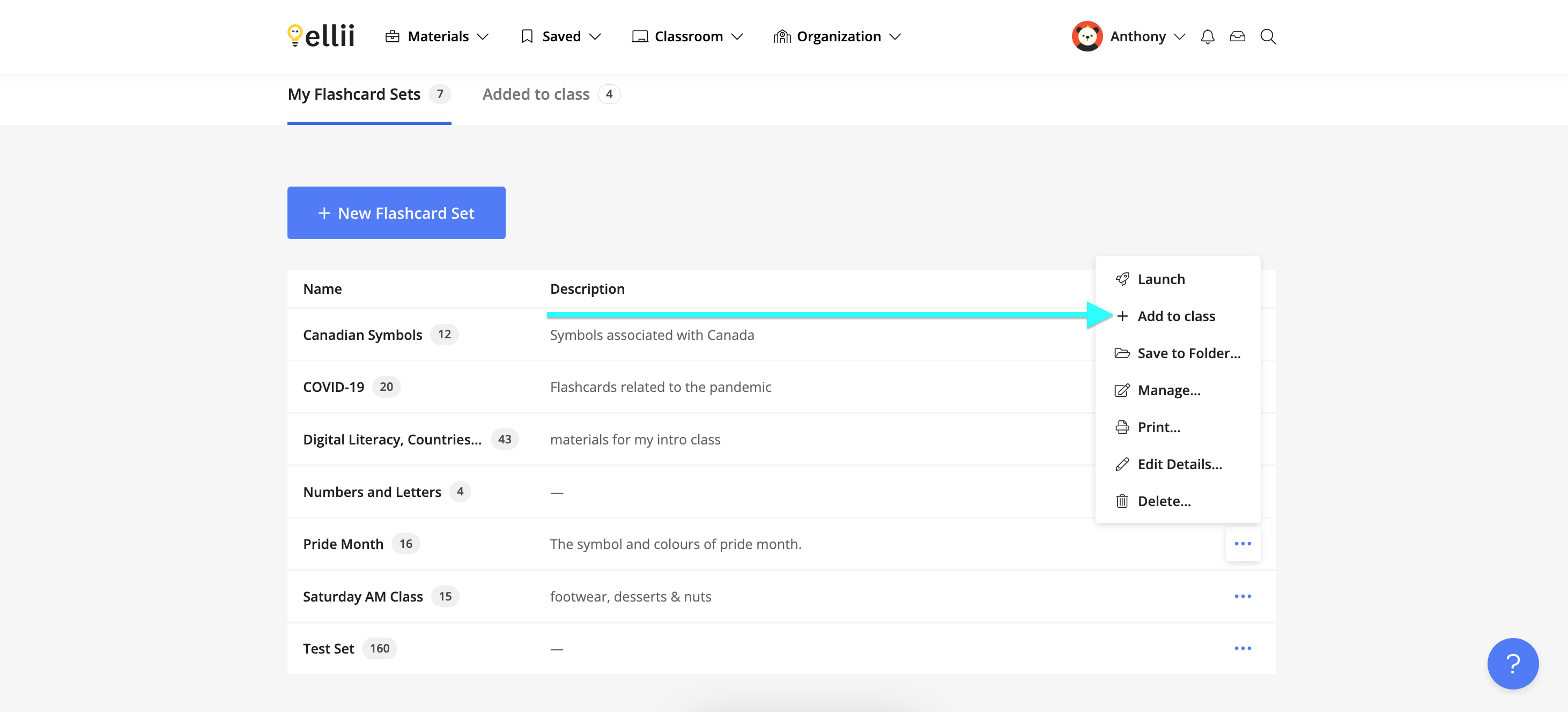
Task: Click Save to Folder... option
Action: 1188,353
